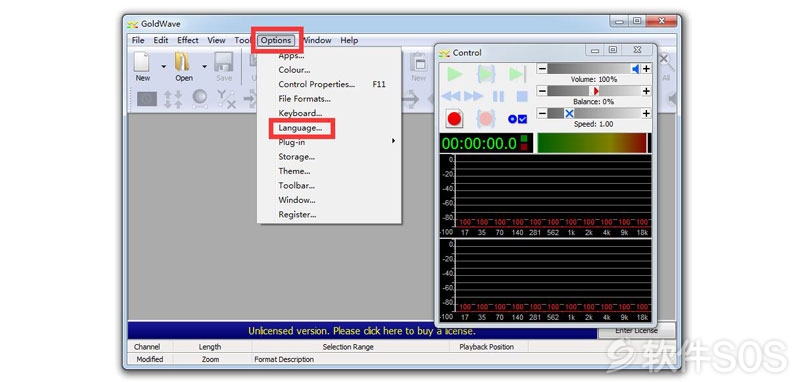Click the Fast forward button in Control
The image size is (800, 382).
(x=474, y=96)
